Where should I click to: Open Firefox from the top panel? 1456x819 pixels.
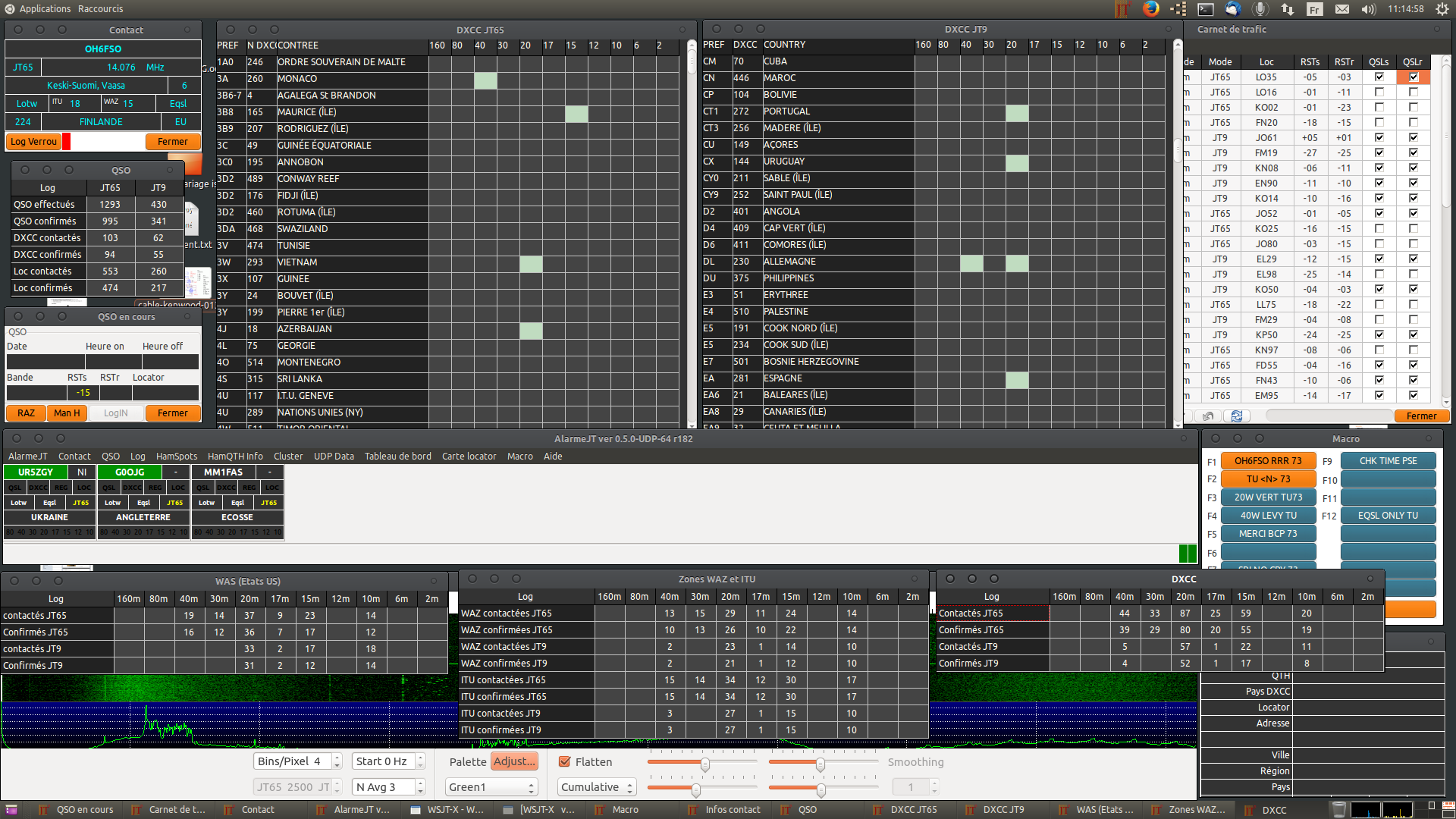click(x=1151, y=9)
